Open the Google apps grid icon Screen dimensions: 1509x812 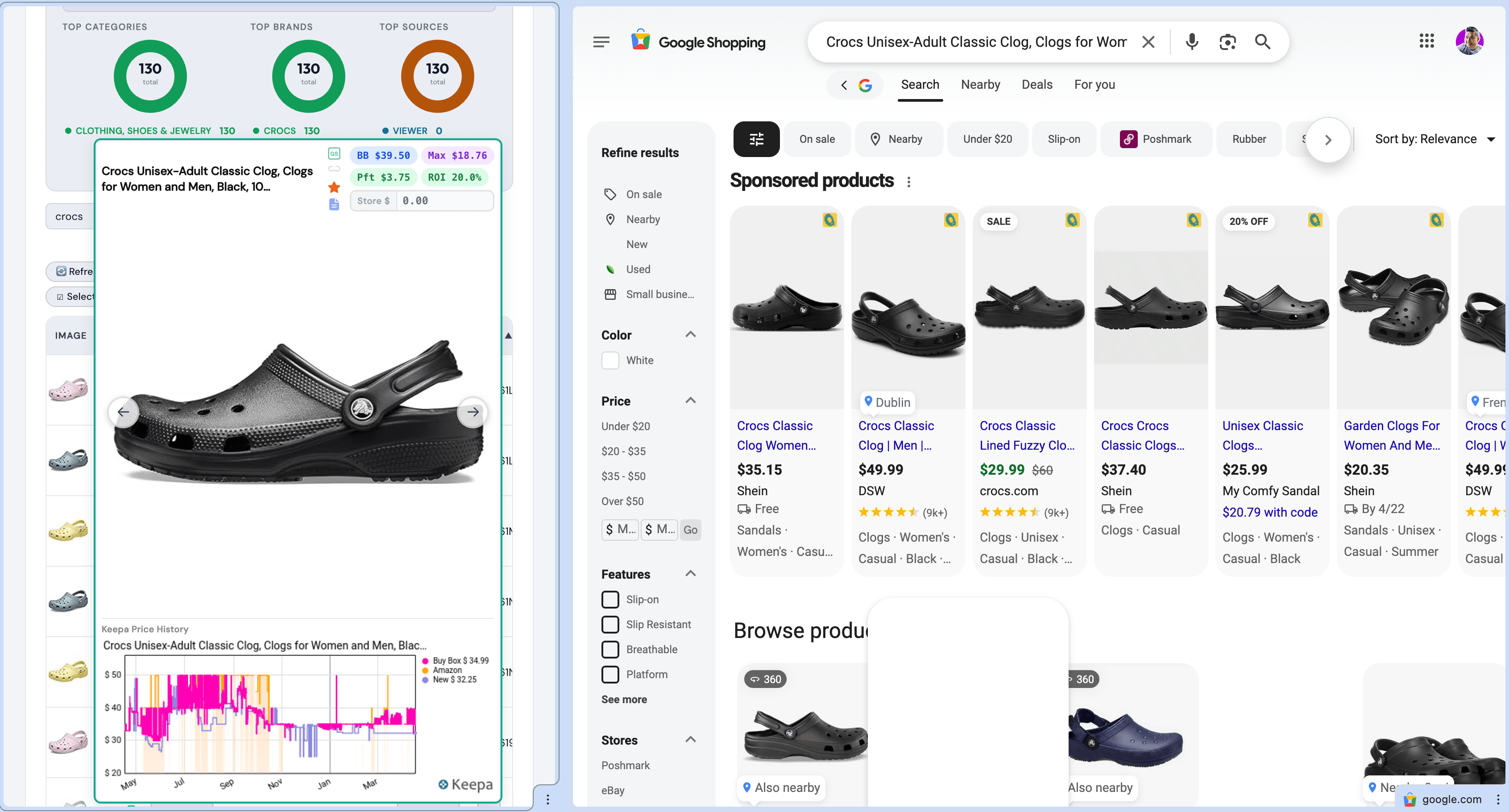point(1427,41)
